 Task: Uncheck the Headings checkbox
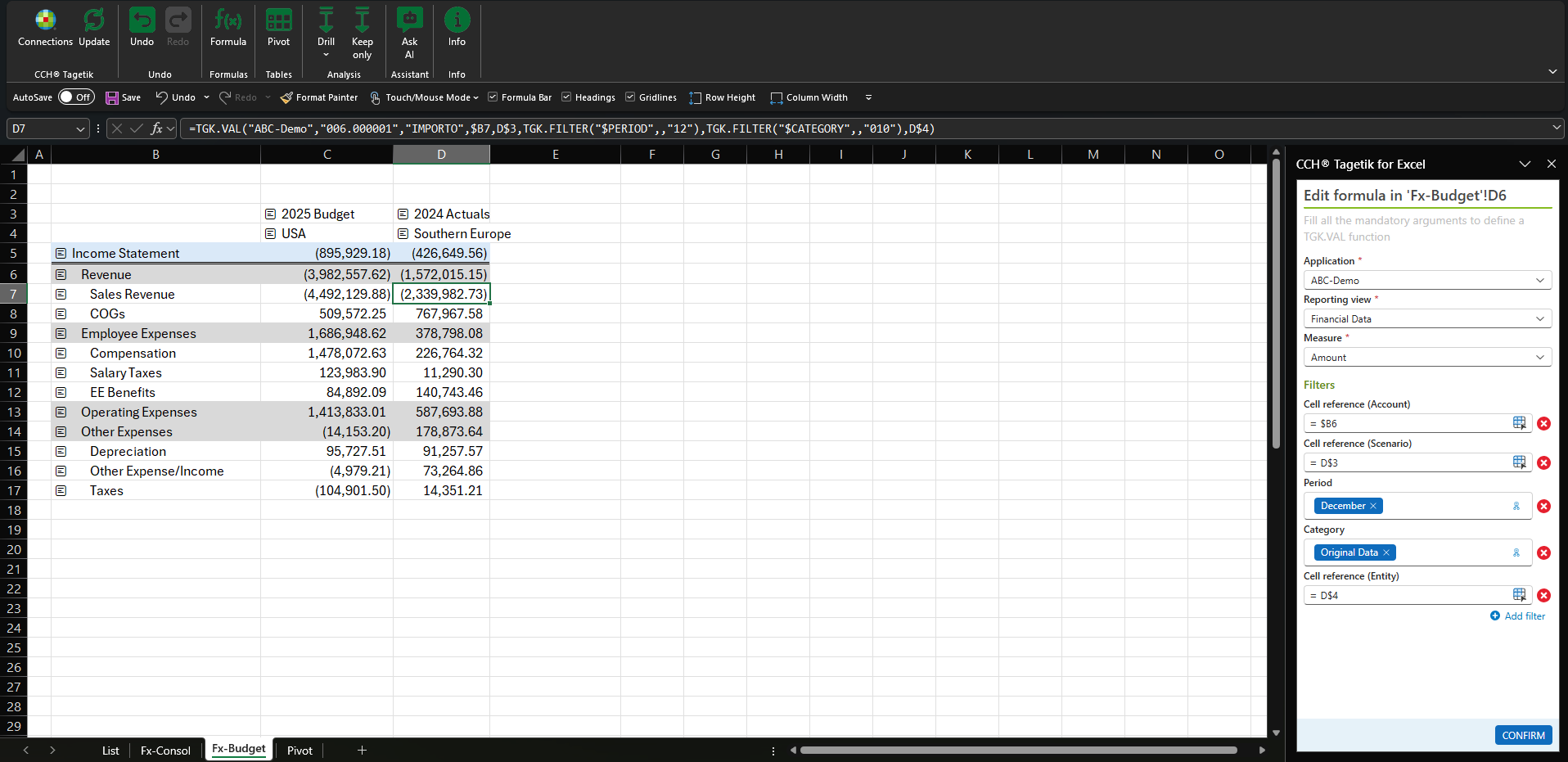pos(566,97)
